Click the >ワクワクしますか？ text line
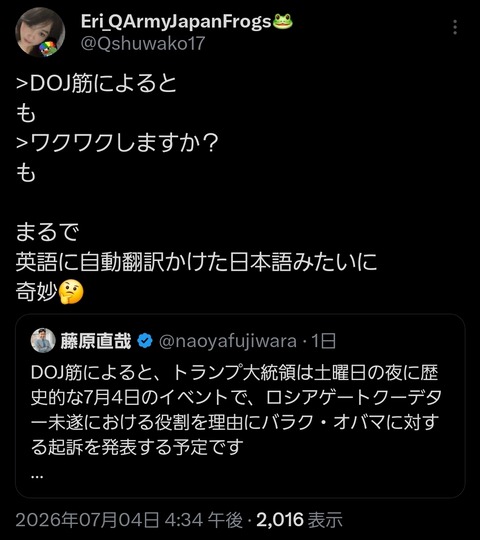Screen dimensions: 480x540 [117, 143]
